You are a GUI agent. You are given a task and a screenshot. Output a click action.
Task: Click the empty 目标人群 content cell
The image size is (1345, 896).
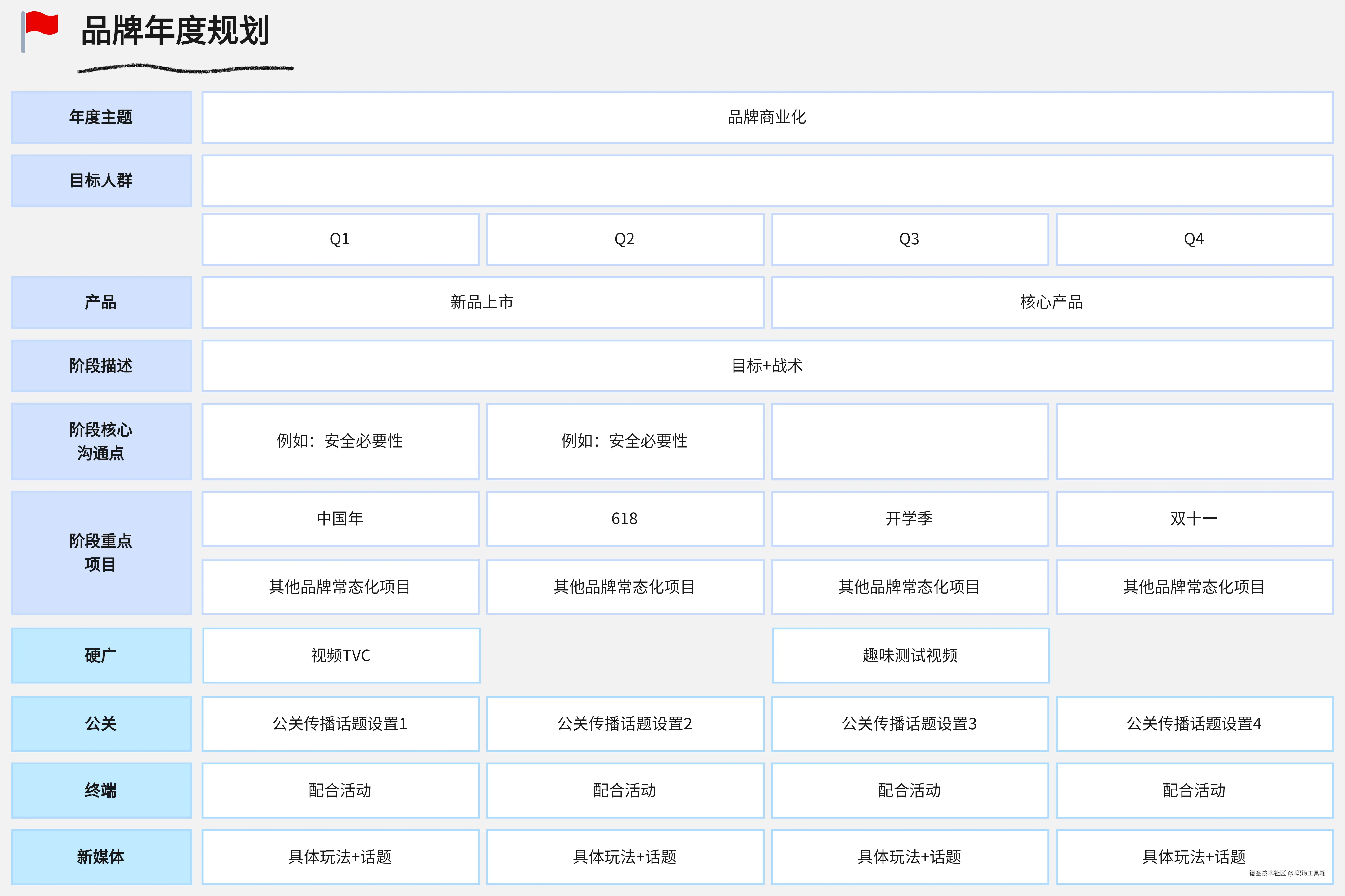[767, 181]
